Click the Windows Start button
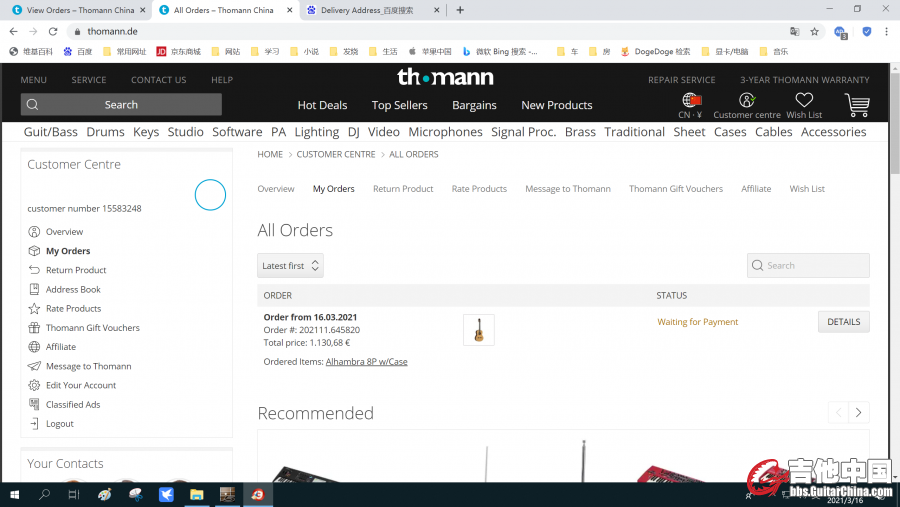The width and height of the screenshot is (900, 507). point(14,494)
